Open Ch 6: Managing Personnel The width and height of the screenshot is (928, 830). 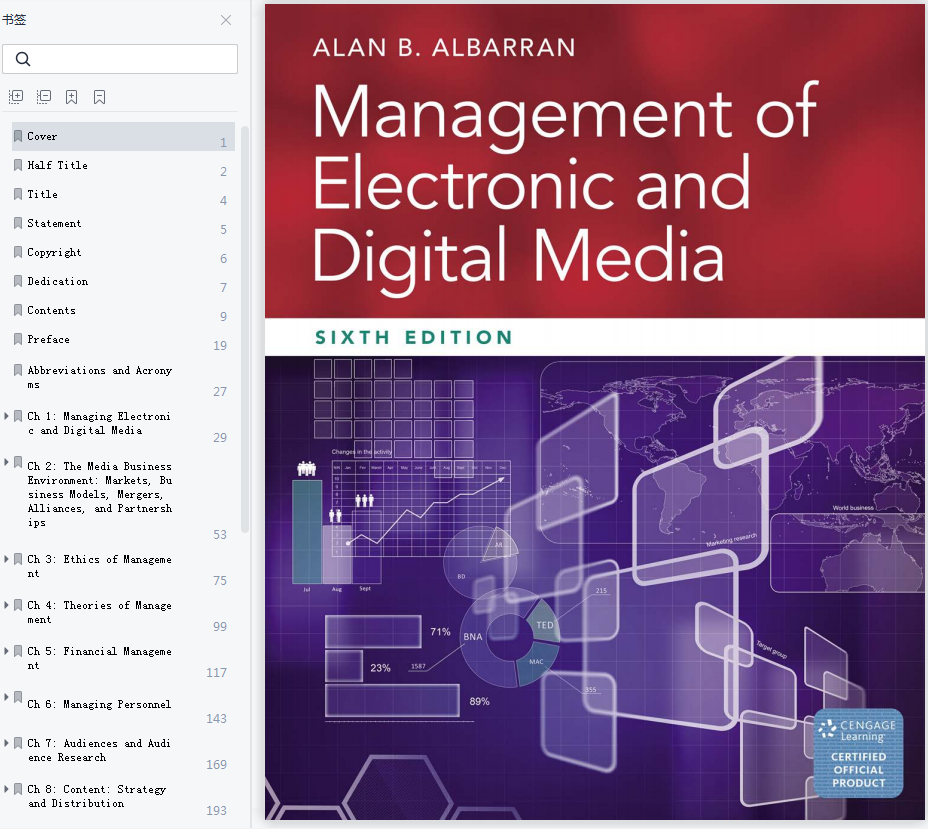99,704
